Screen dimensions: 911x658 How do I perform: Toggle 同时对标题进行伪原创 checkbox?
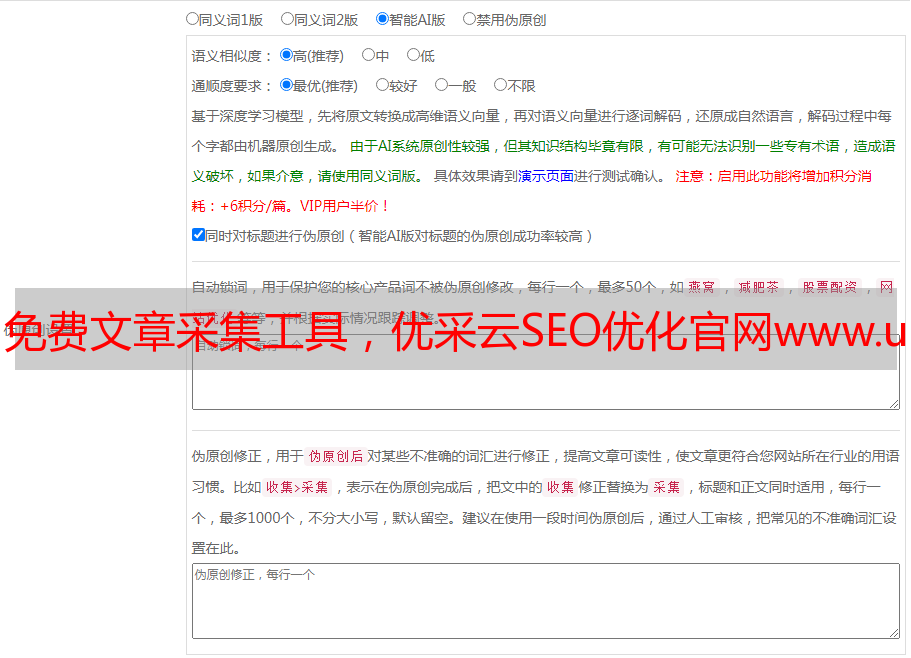pos(198,235)
